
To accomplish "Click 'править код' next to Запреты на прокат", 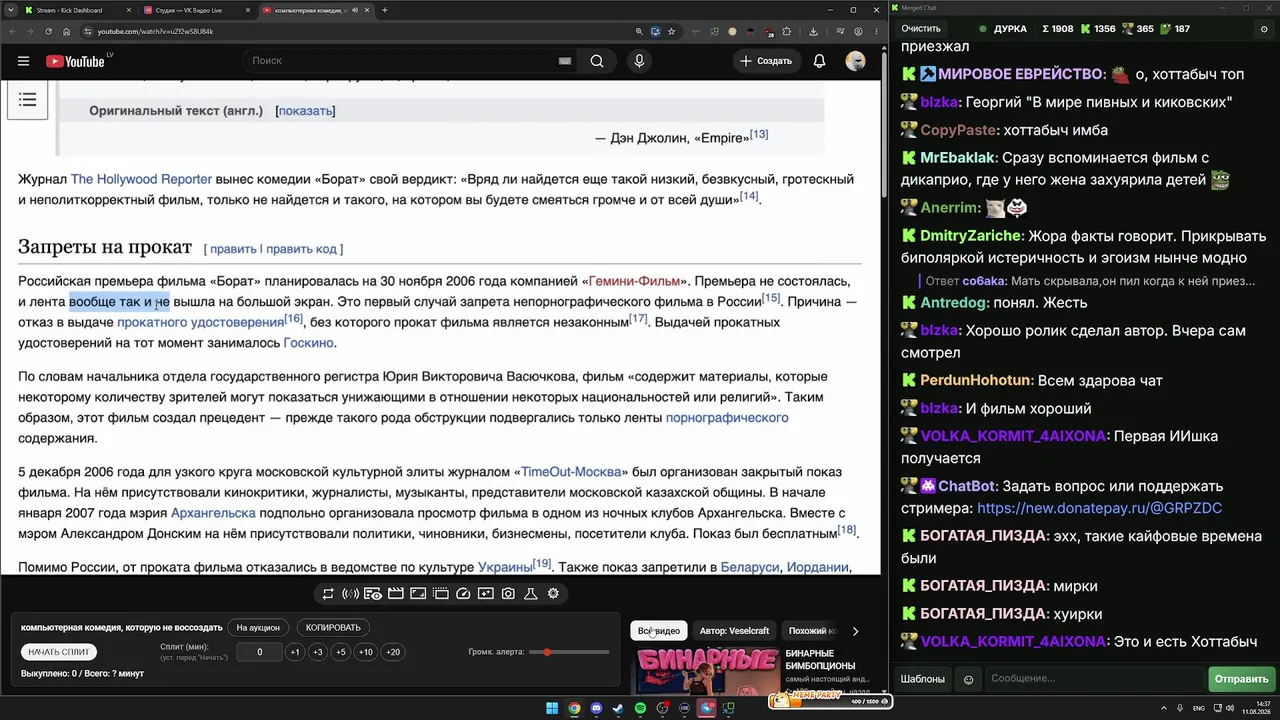I will (x=302, y=249).
